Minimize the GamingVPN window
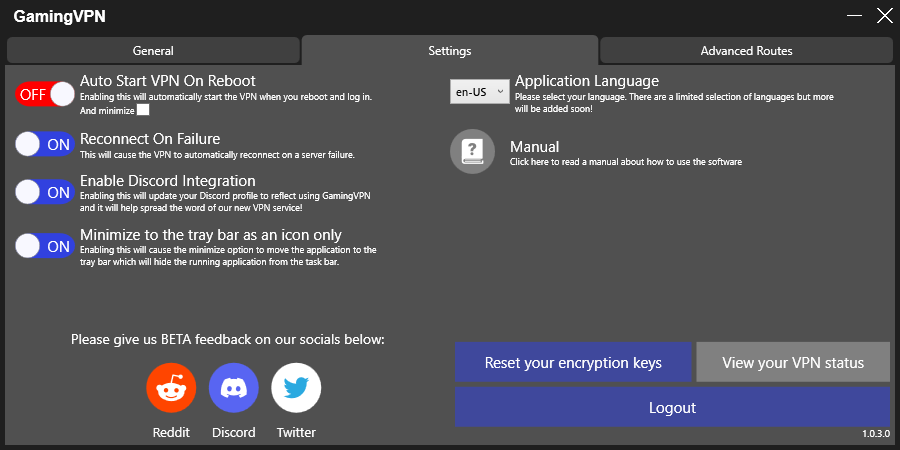 point(853,16)
